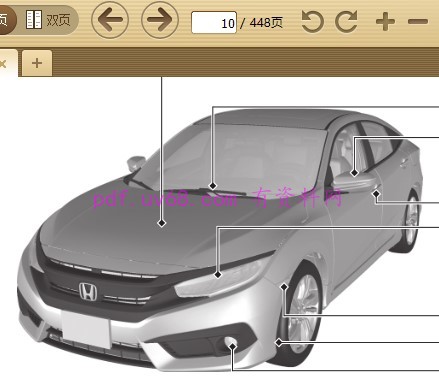Go to the previous page arrow
The image size is (439, 392).
tap(110, 20)
